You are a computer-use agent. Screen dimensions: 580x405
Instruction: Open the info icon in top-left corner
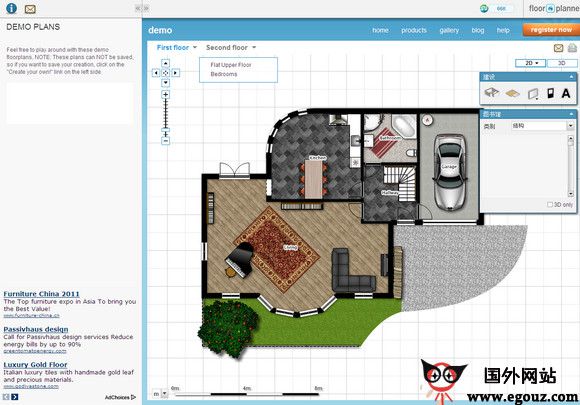(11, 8)
